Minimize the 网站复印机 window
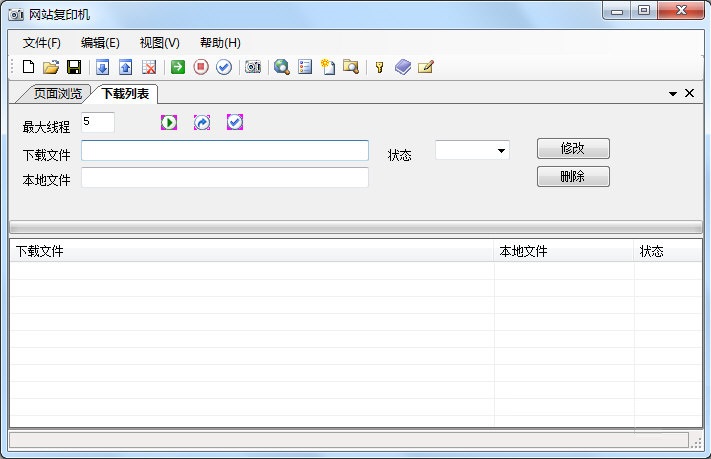The height and width of the screenshot is (459, 711). tap(617, 11)
